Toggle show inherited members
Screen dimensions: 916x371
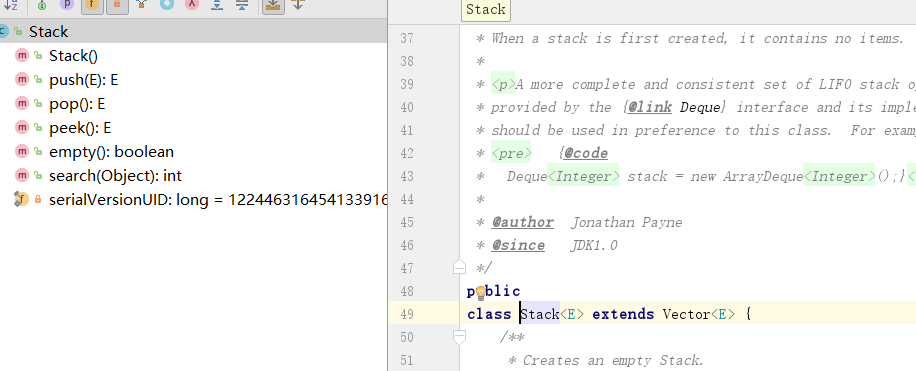click(141, 5)
